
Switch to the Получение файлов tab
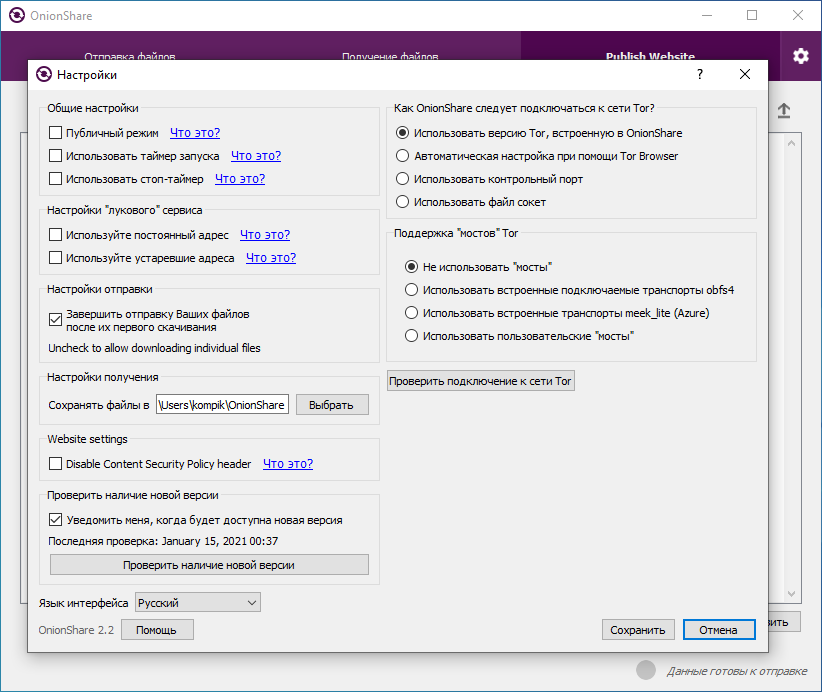tap(390, 56)
